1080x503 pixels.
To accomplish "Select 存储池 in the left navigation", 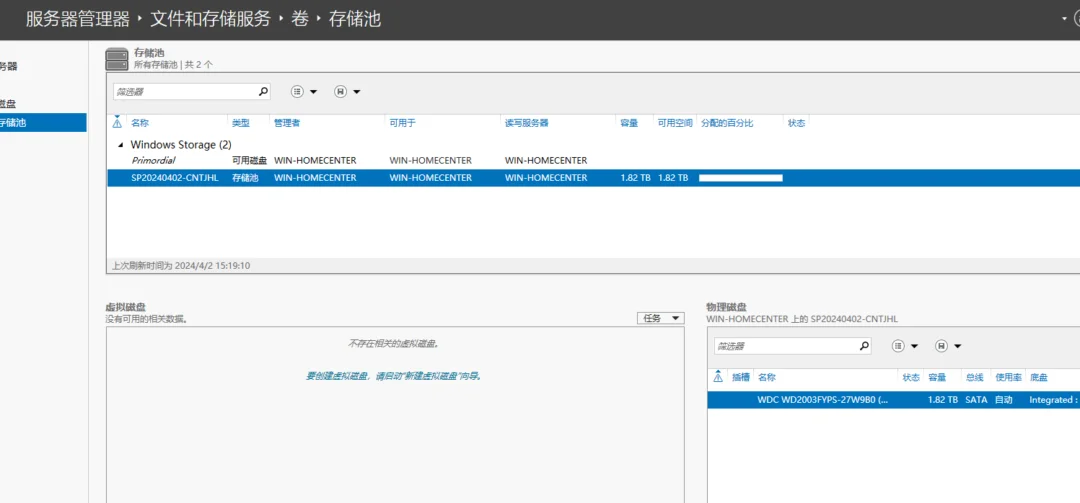I will tap(41, 123).
